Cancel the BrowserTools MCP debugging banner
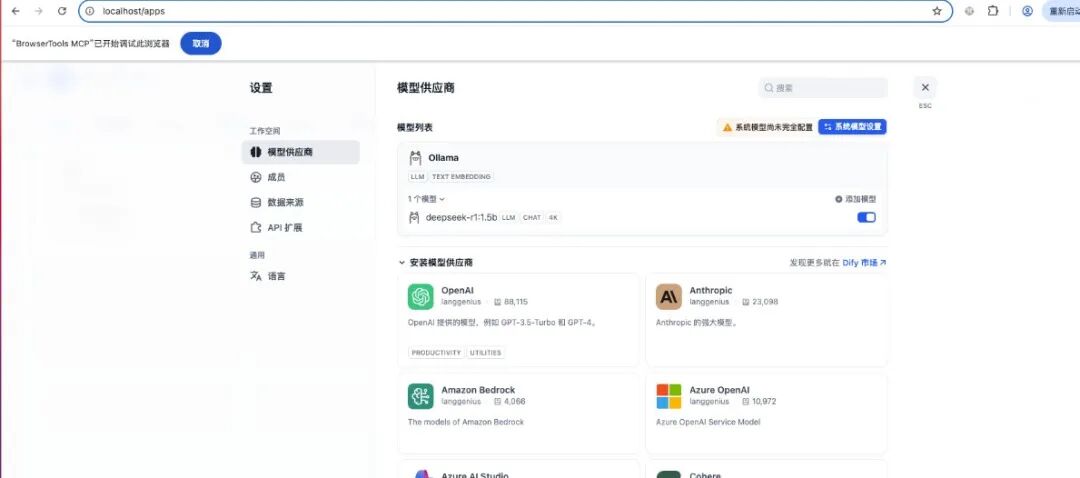Viewport: 1080px width, 478px height. 200,43
